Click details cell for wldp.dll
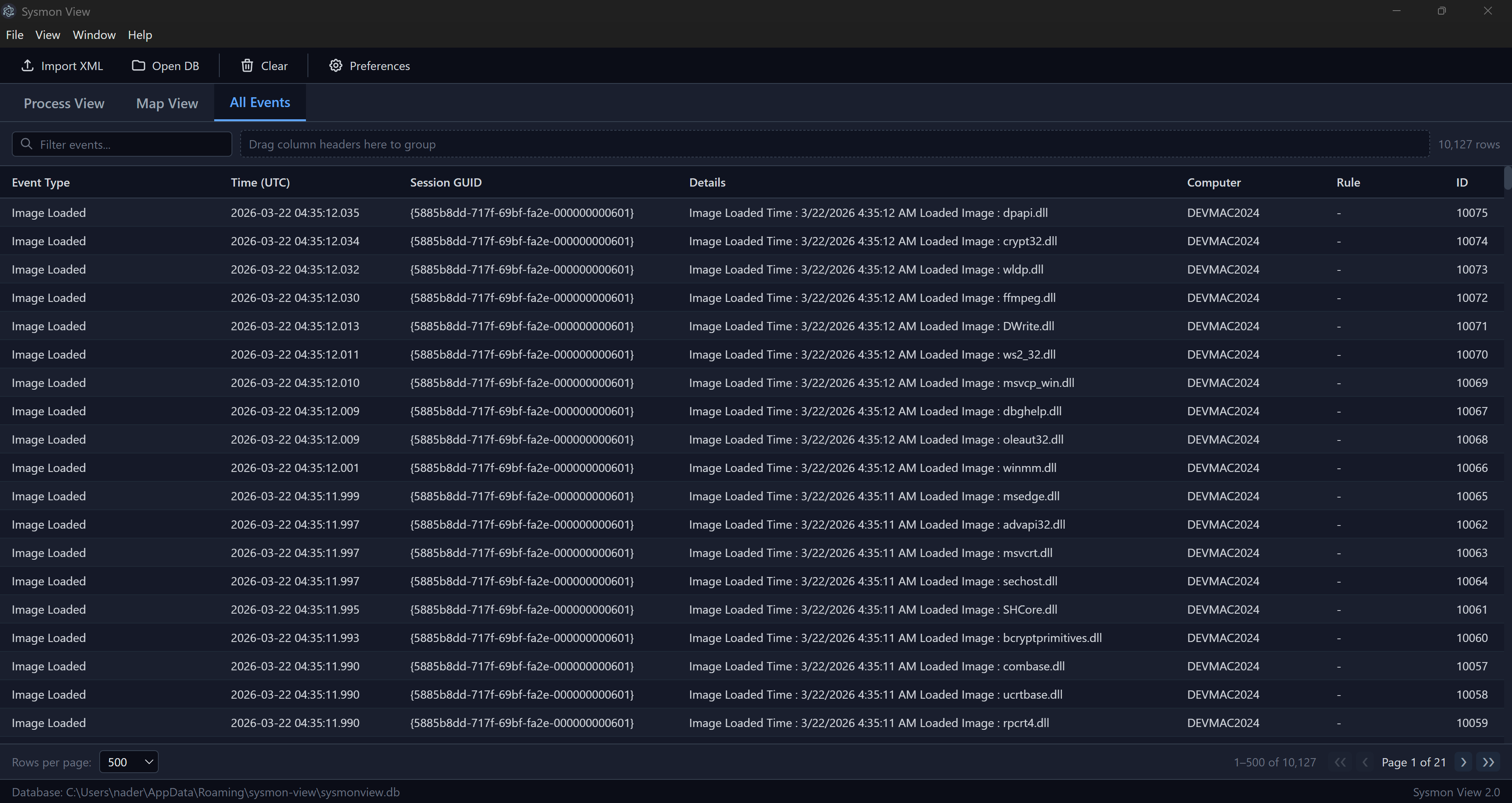1512x803 pixels. tap(866, 269)
